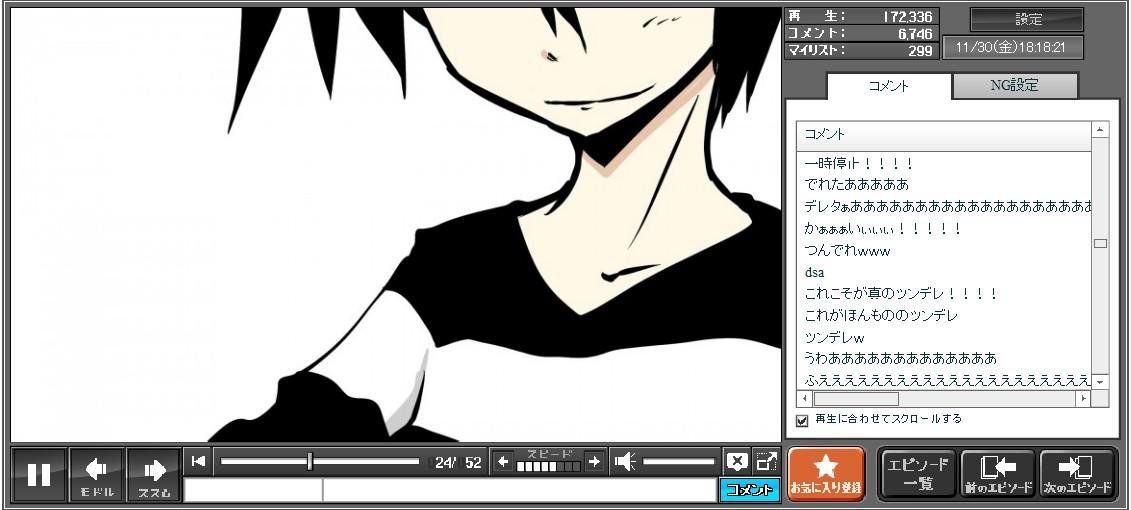Image resolution: width=1131 pixels, height=510 pixels.
Task: Mute audio using the speaker icon
Action: pos(625,461)
